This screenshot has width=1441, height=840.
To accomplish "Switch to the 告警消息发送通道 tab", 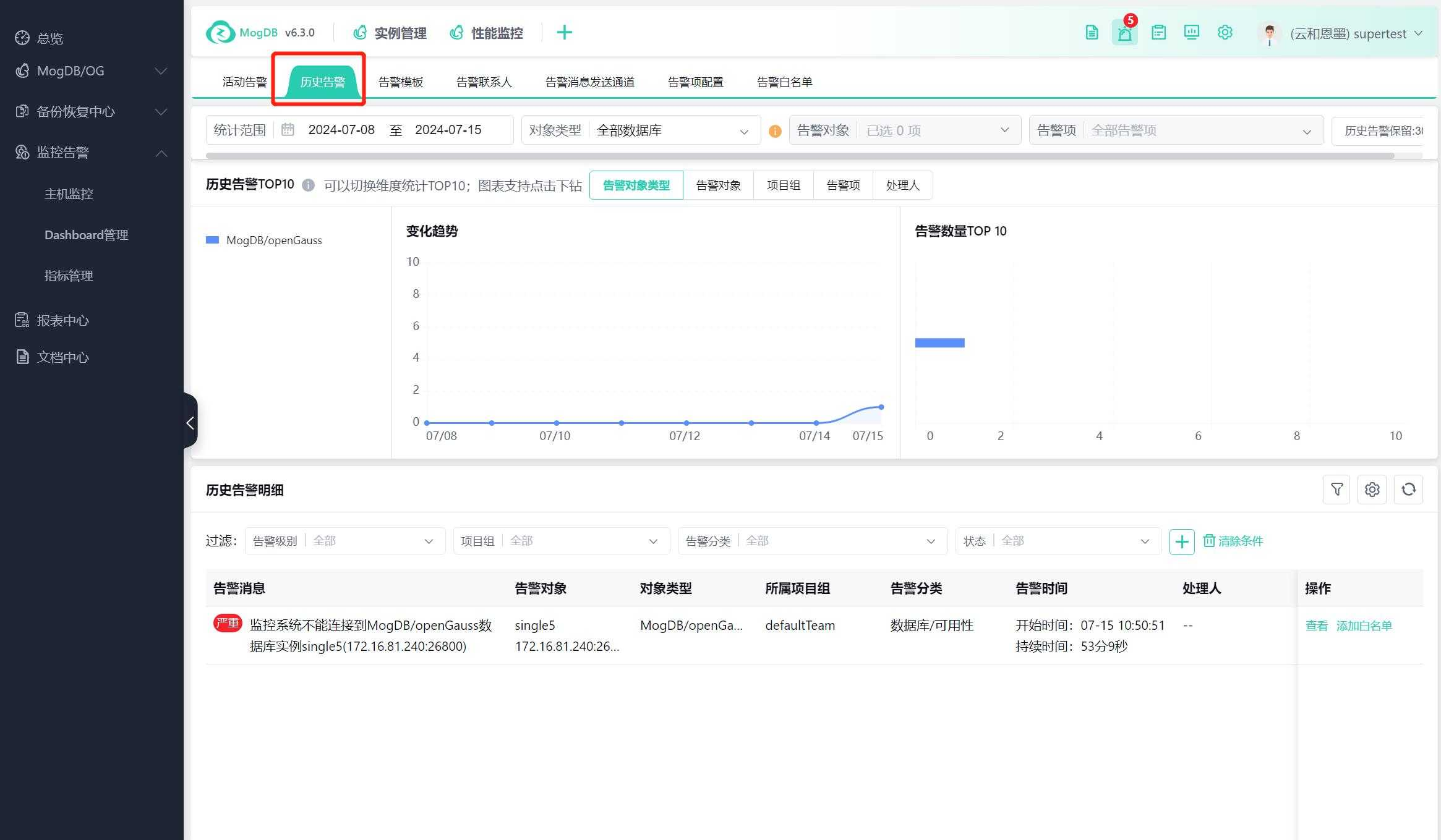I will [x=590, y=82].
